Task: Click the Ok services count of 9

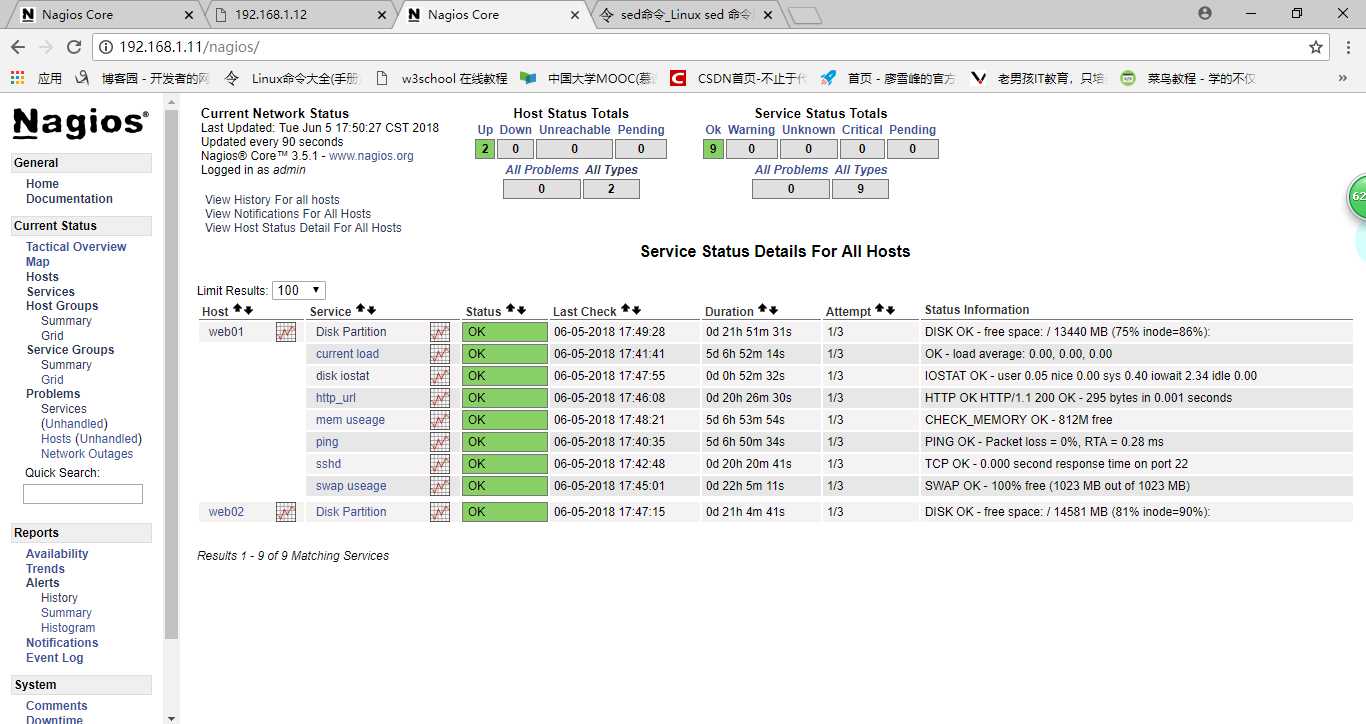Action: pos(713,149)
